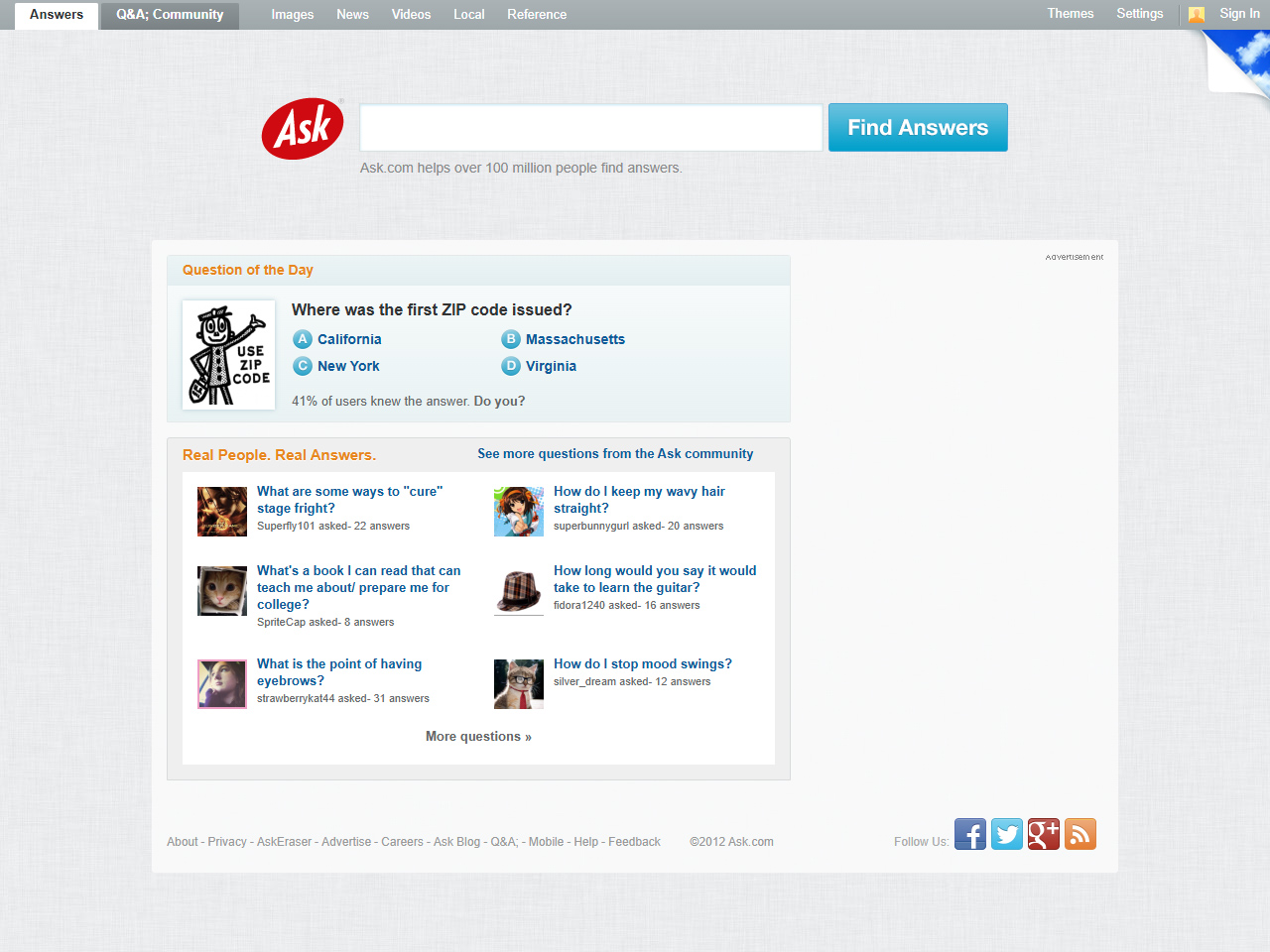Screen dimensions: 1270x952
Task: Switch to the Q&A; Community tab
Action: coord(170,15)
